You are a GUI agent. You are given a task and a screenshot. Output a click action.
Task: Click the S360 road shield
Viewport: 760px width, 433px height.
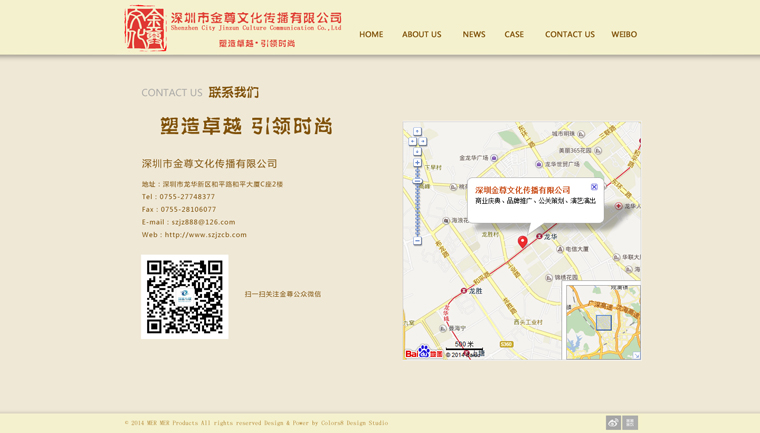tap(506, 344)
